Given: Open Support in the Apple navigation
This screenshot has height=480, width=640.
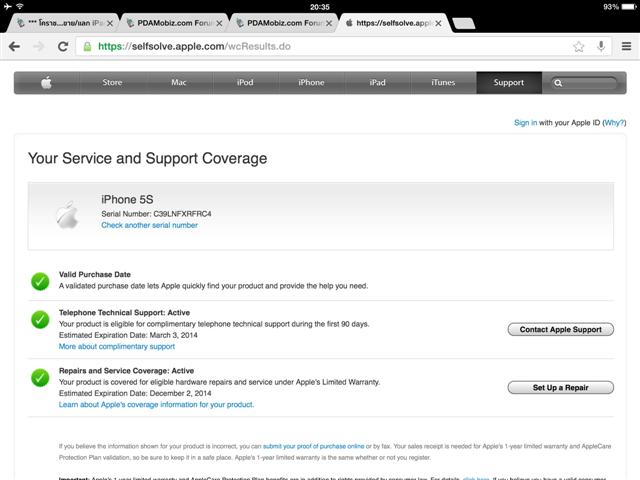Looking at the screenshot, I should pos(509,83).
